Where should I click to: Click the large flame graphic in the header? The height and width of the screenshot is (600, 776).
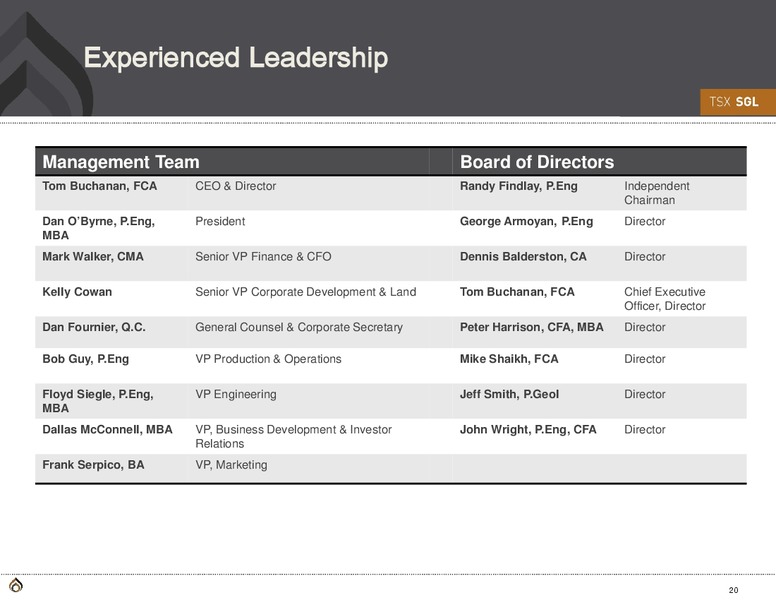[46, 63]
